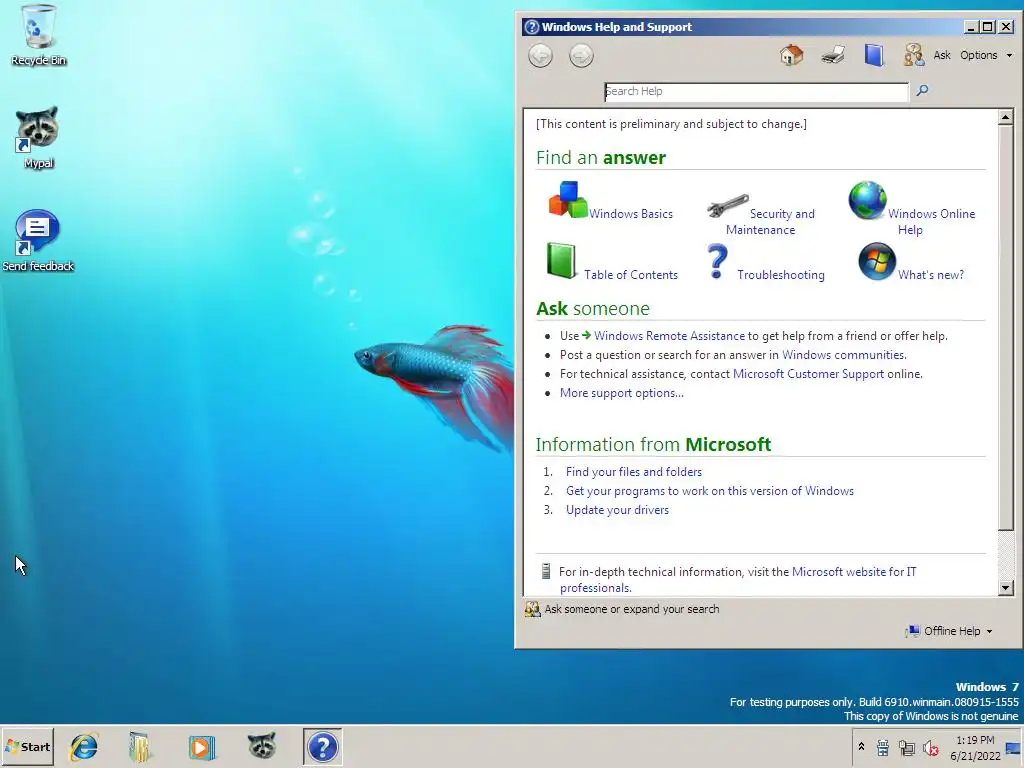Click the taskbar clock showing 1:19 PM
Viewport: 1024px width, 768px height.
click(x=975, y=748)
